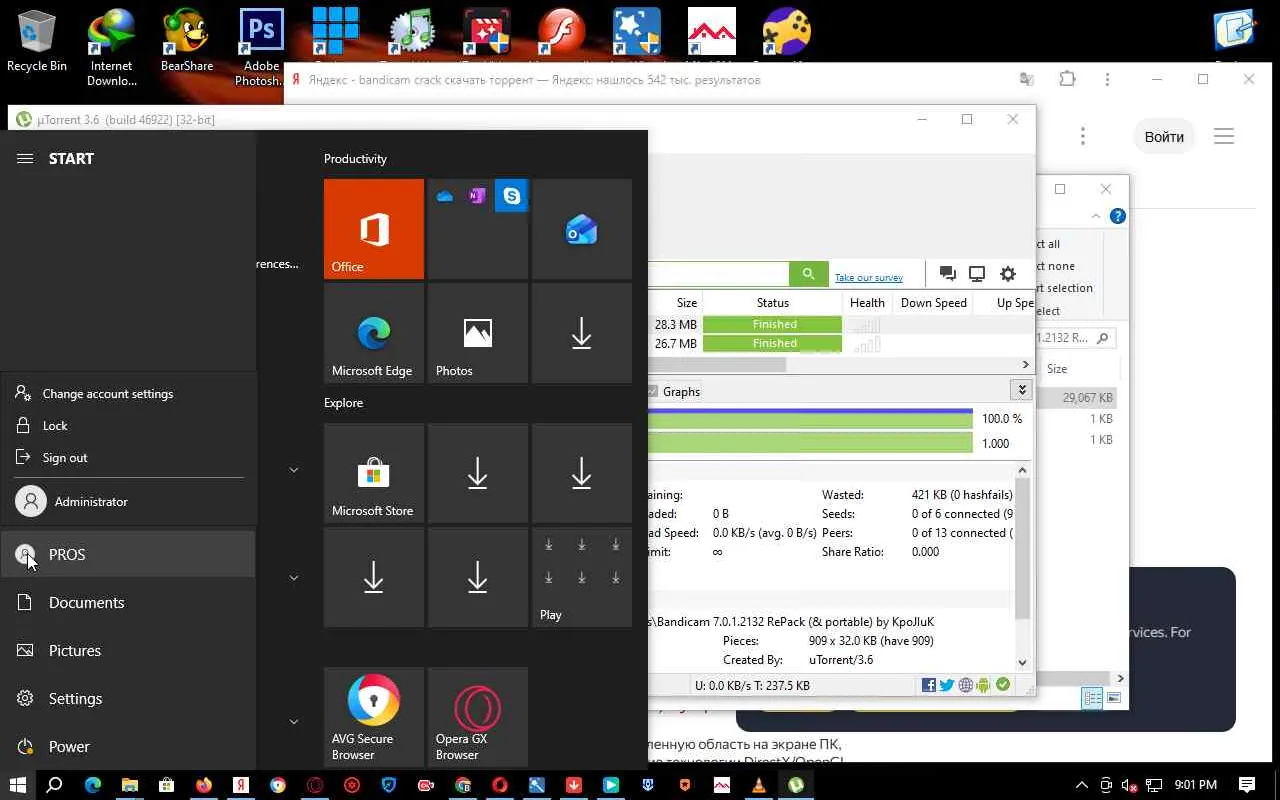Open Yandex page hamburger menu
Viewport: 1280px width, 800px height.
[1224, 137]
